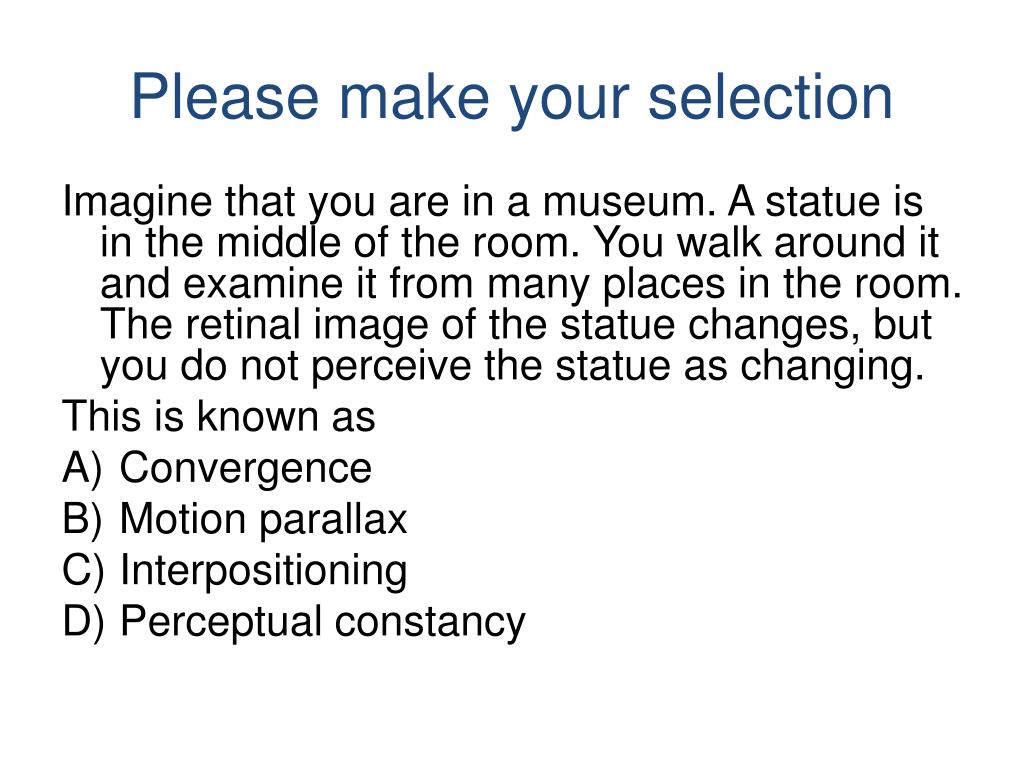Click the letter C) option marker

pyautogui.click(x=83, y=571)
